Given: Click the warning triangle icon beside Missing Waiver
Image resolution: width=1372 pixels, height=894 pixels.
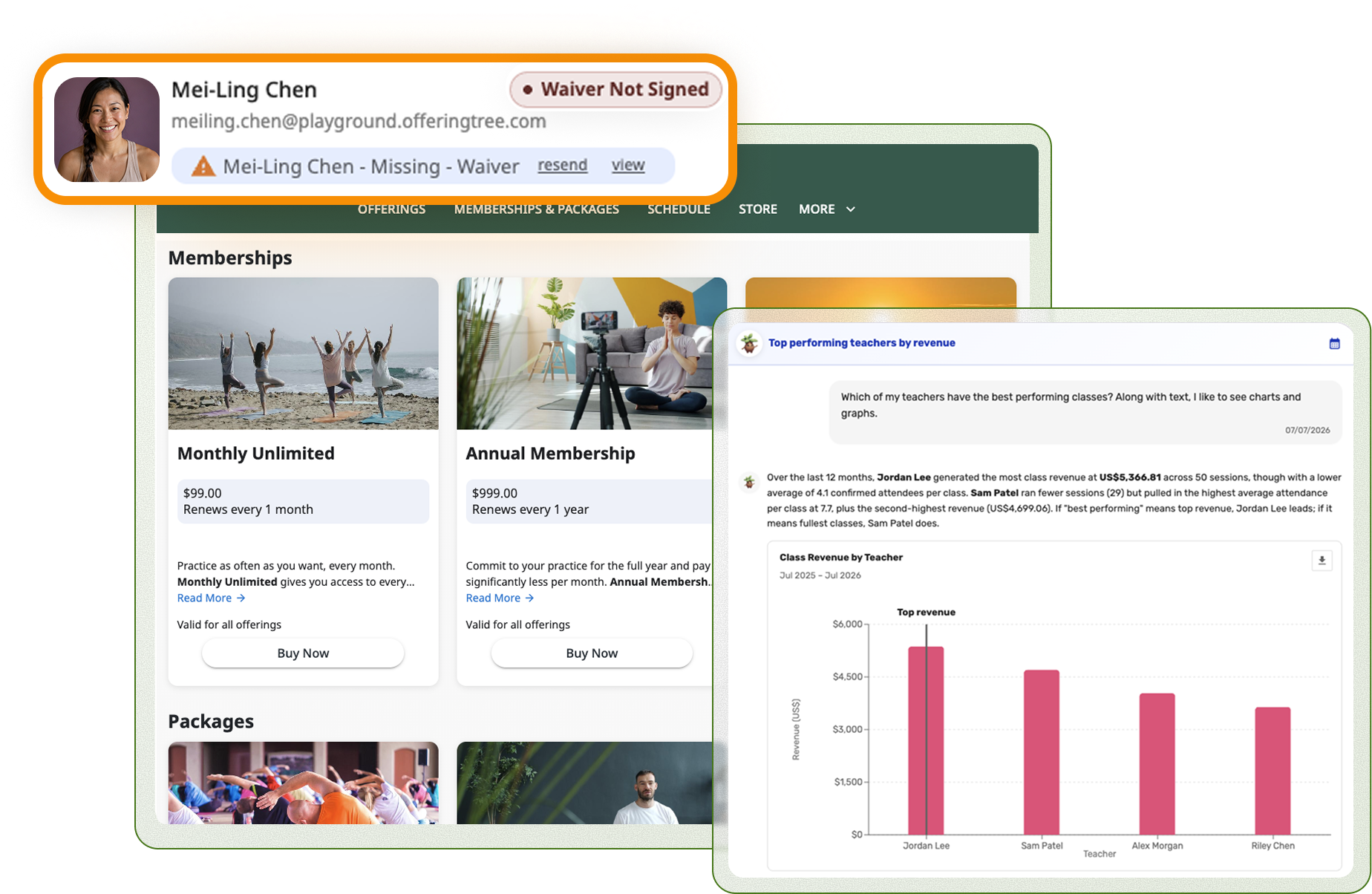Looking at the screenshot, I should 203,166.
